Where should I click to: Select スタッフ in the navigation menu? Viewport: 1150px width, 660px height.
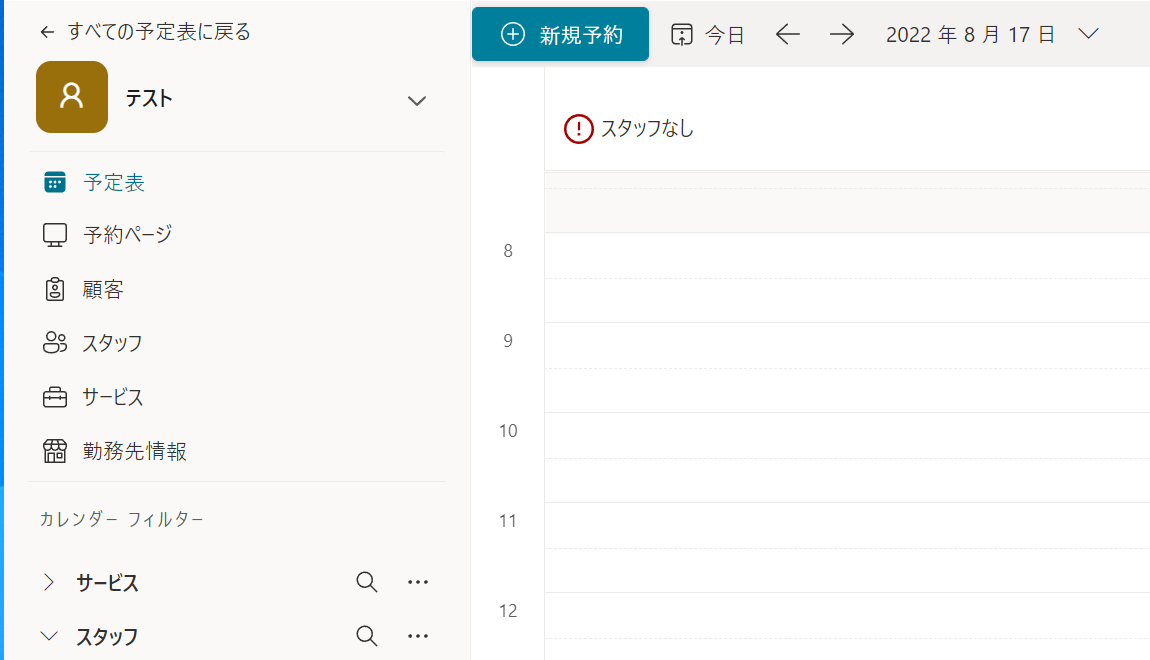112,343
